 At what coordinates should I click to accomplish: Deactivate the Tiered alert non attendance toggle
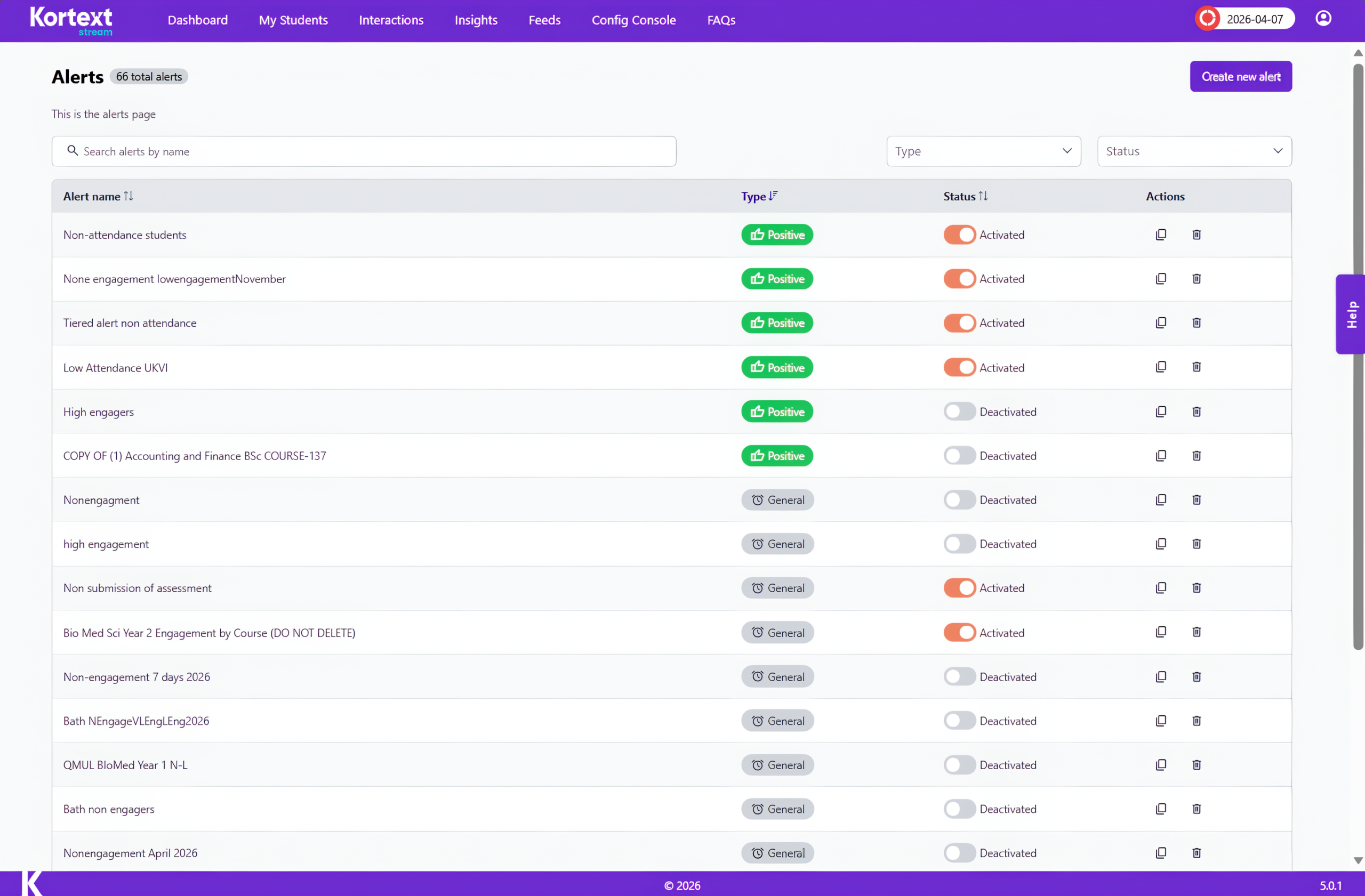click(x=960, y=323)
